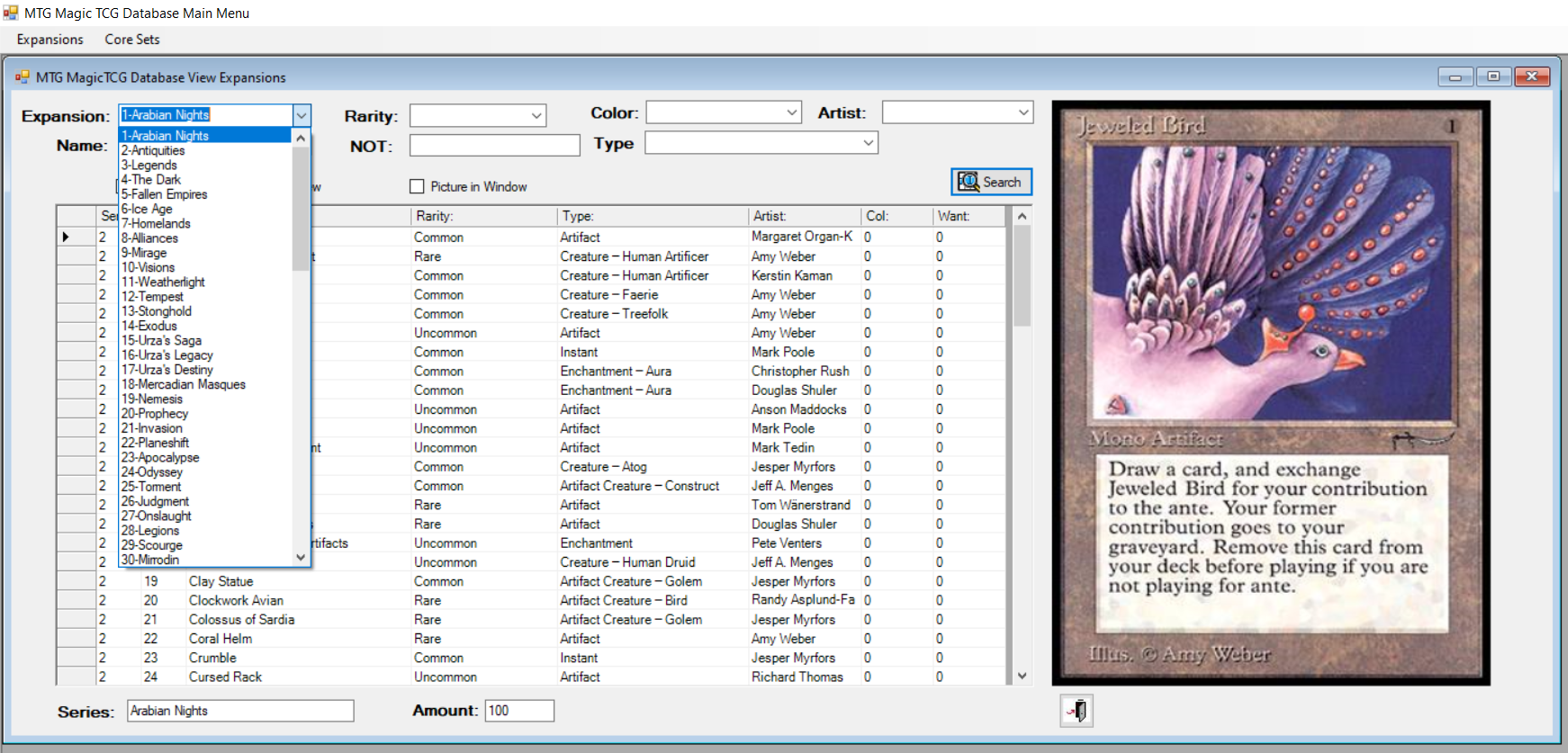Select 21-Invasion expansion
1568x753 pixels.
point(206,428)
